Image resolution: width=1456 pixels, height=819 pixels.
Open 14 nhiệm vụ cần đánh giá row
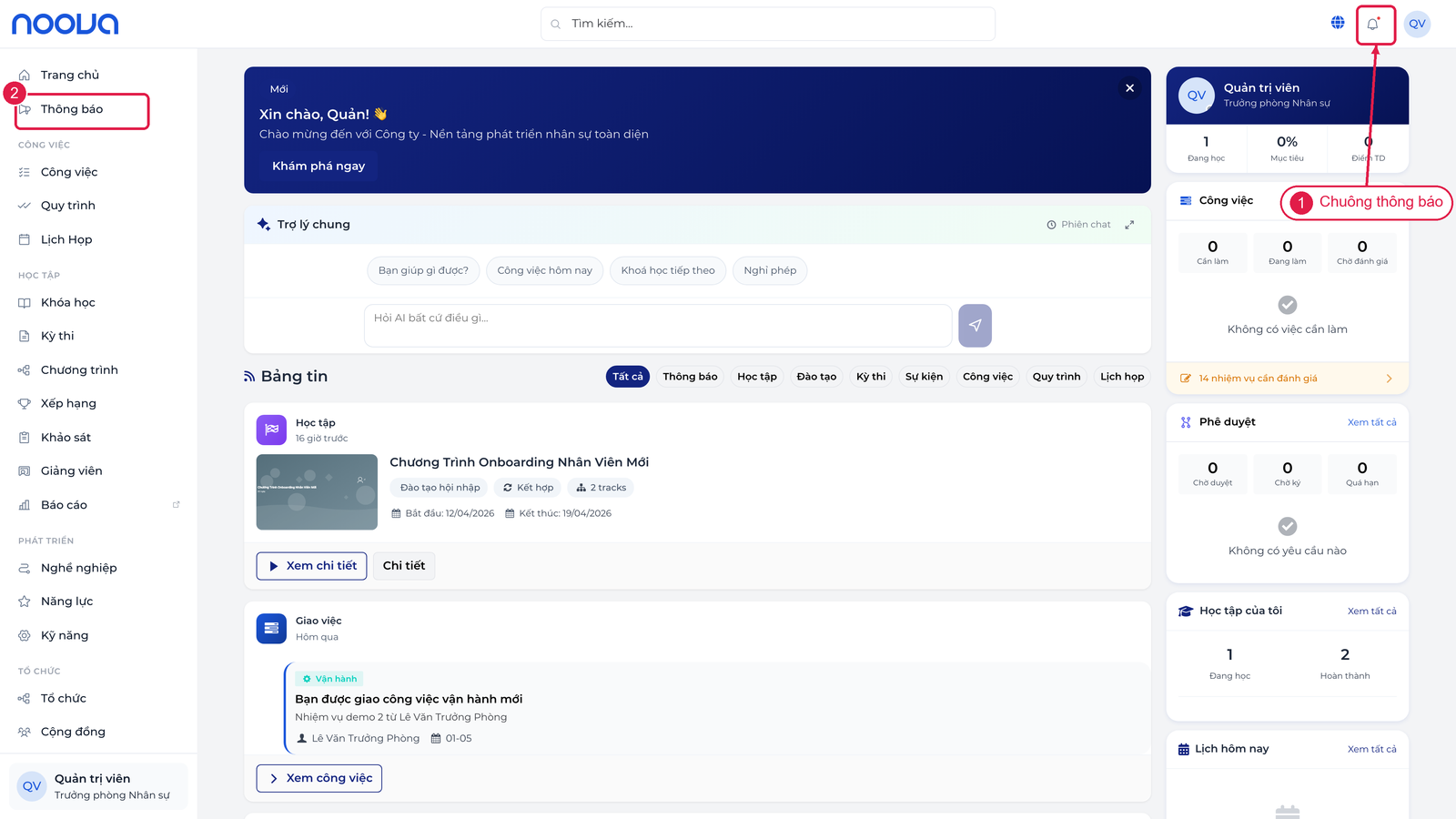coord(1287,379)
